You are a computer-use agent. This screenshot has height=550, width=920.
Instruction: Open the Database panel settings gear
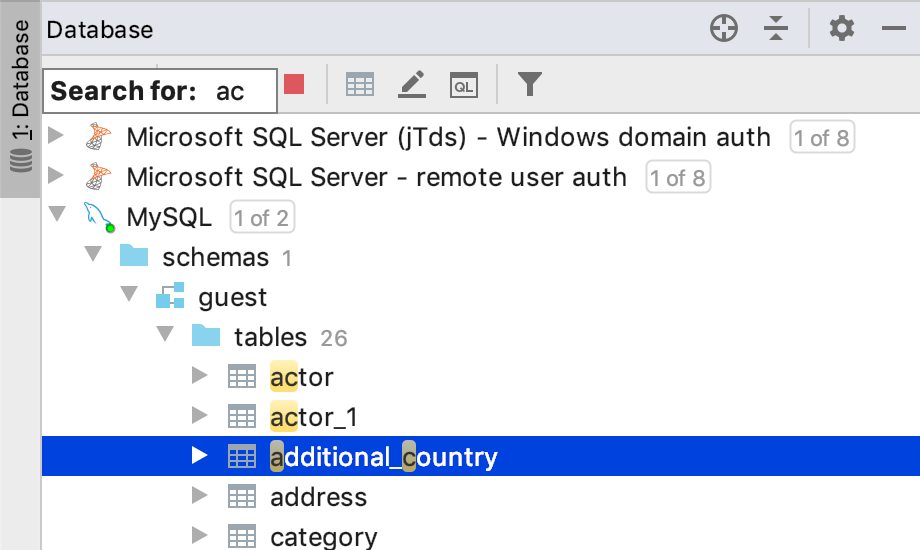841,28
